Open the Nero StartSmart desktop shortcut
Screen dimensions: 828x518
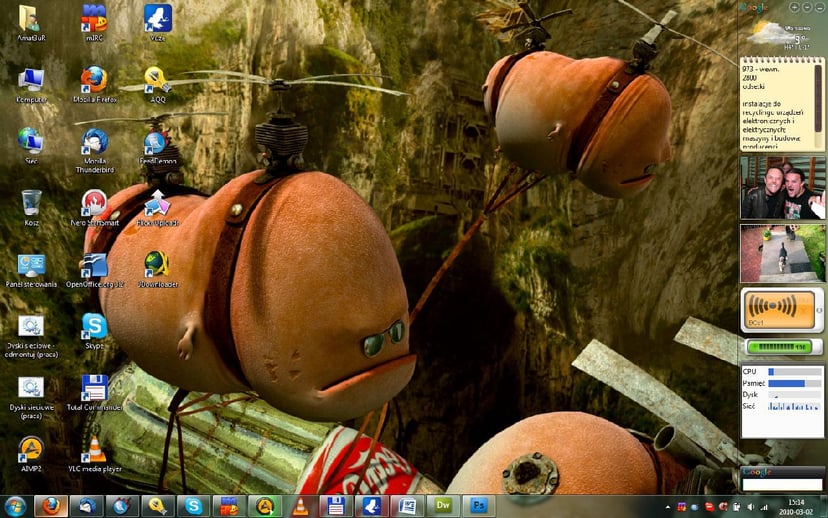tap(95, 208)
